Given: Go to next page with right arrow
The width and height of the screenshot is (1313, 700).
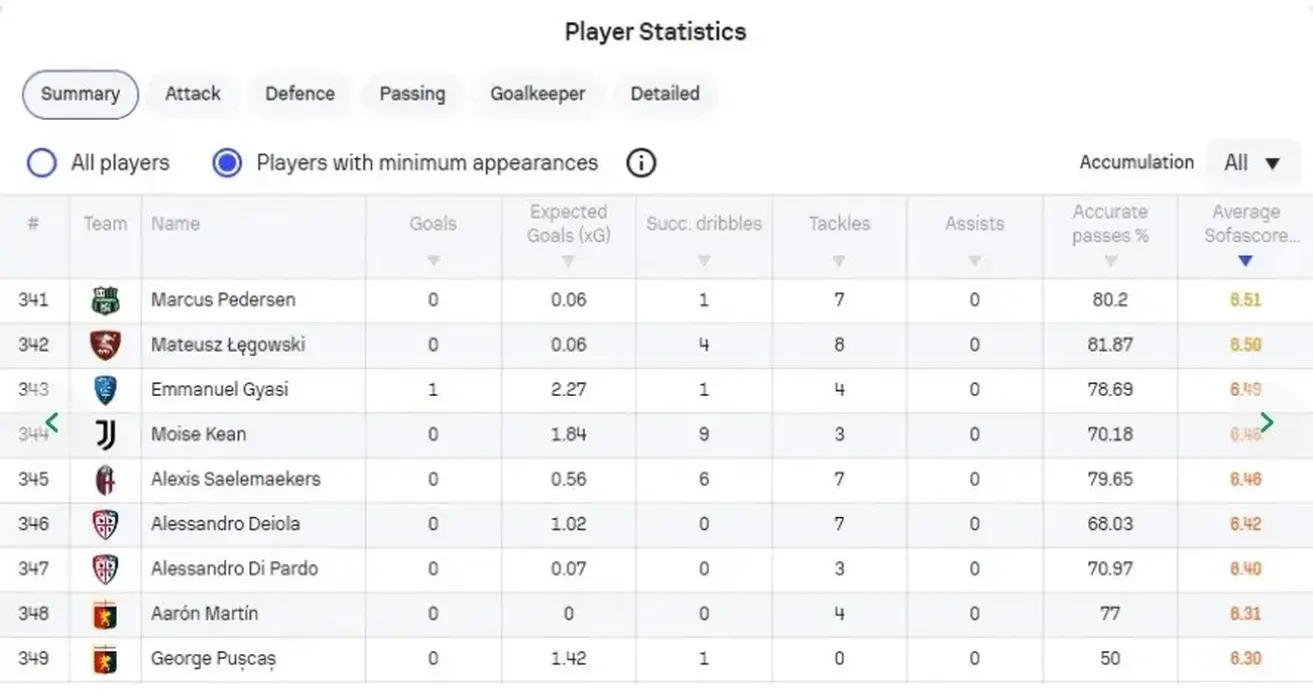Looking at the screenshot, I should tap(1267, 423).
